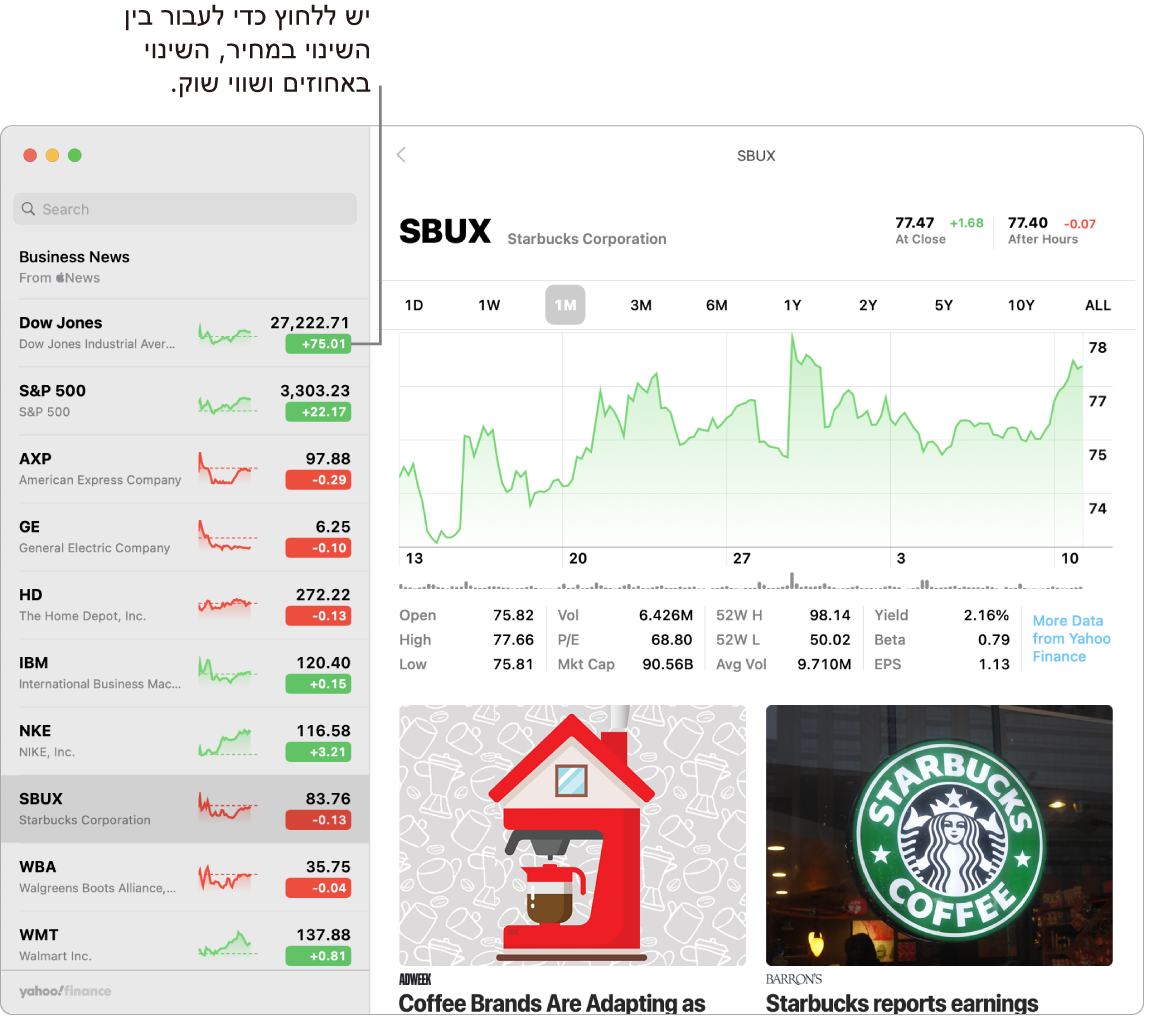Toggle HD -0.13 change badge
Viewport: 1149px width, 1019px height.
click(x=318, y=616)
